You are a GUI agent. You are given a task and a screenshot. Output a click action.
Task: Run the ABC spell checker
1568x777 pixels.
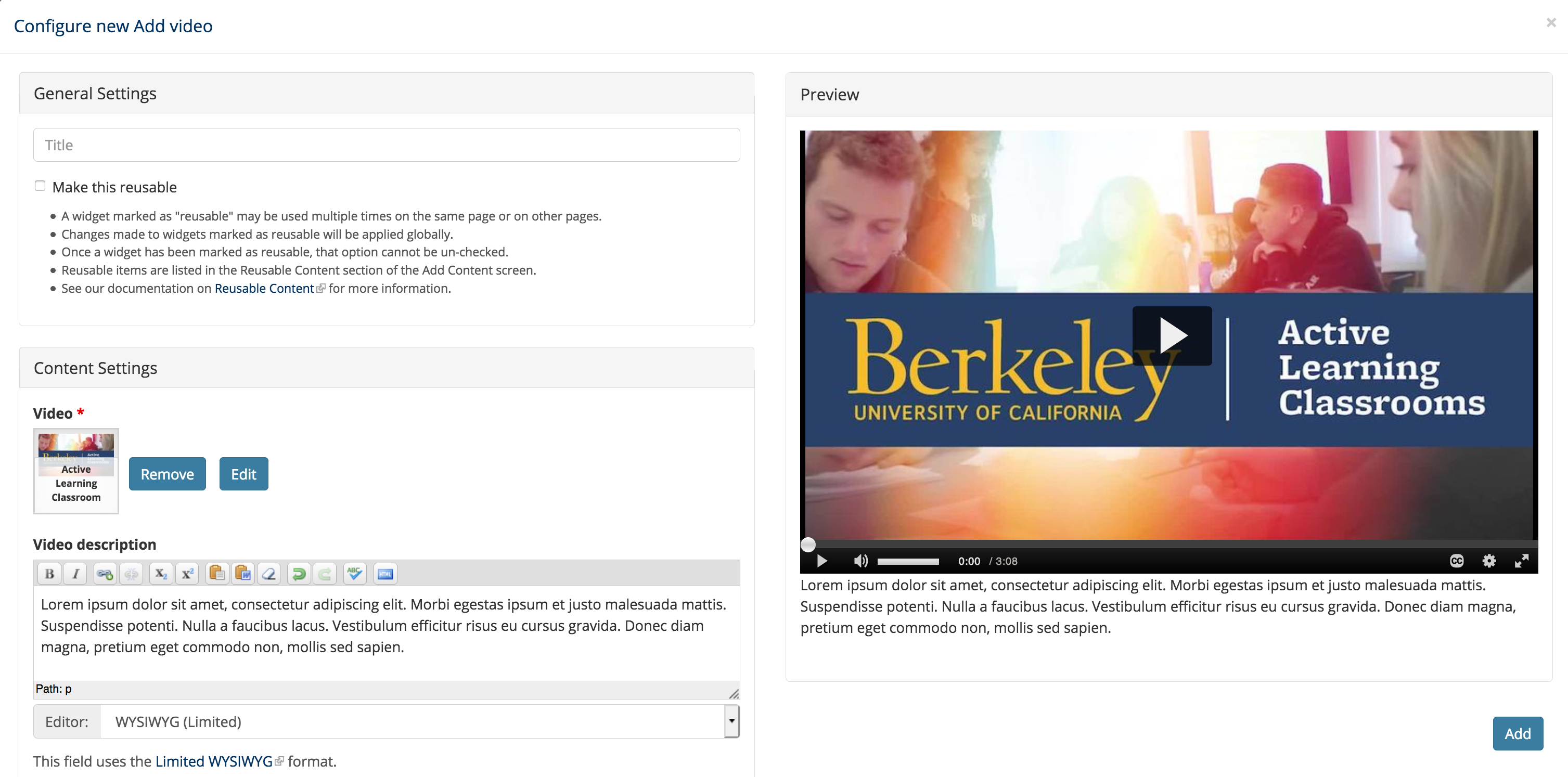coord(354,573)
